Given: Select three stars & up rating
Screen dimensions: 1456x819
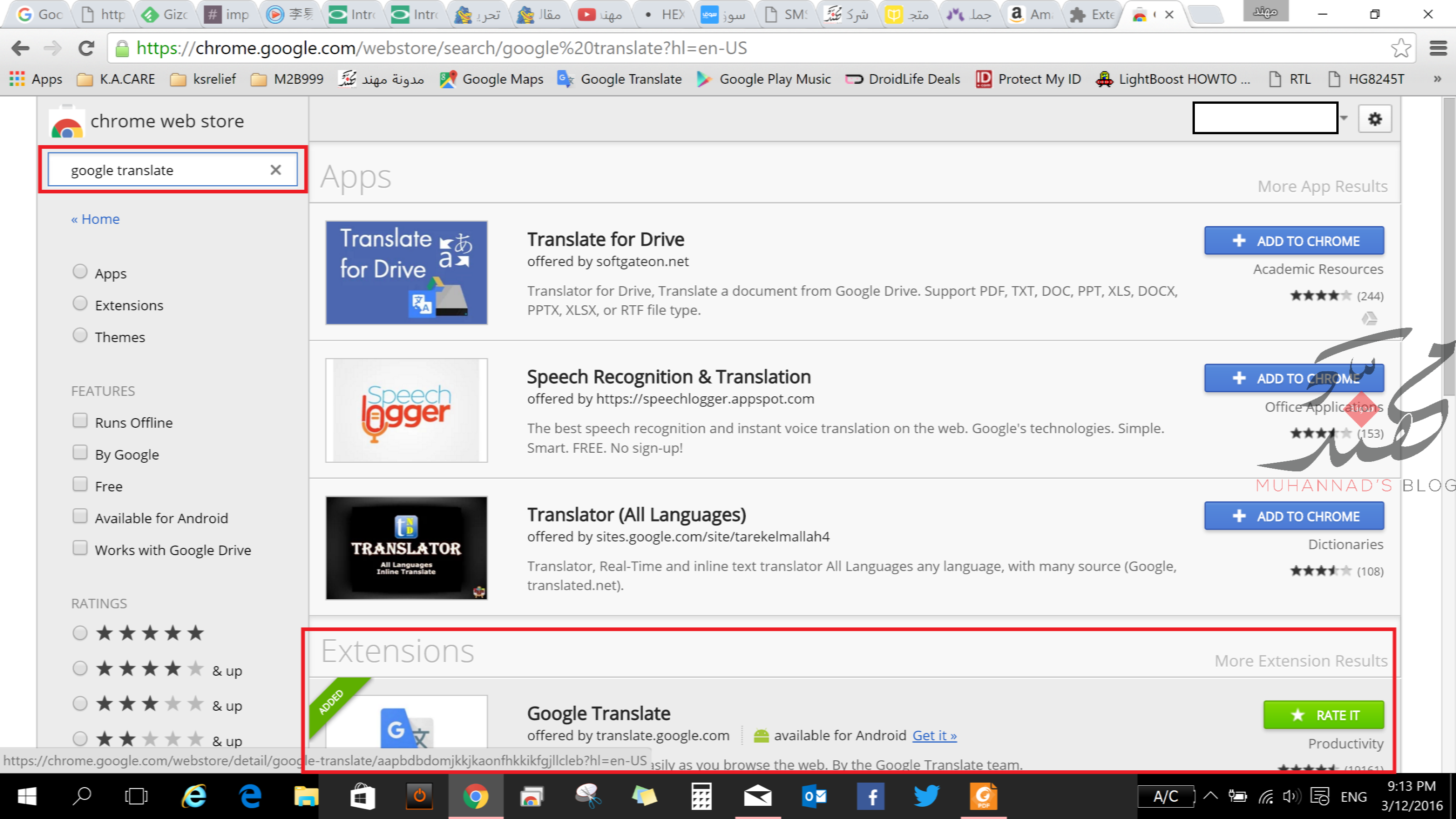Looking at the screenshot, I should click(80, 704).
